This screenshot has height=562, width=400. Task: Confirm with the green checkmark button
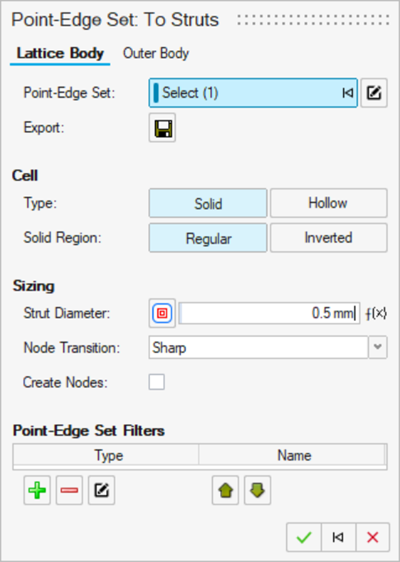(x=304, y=537)
